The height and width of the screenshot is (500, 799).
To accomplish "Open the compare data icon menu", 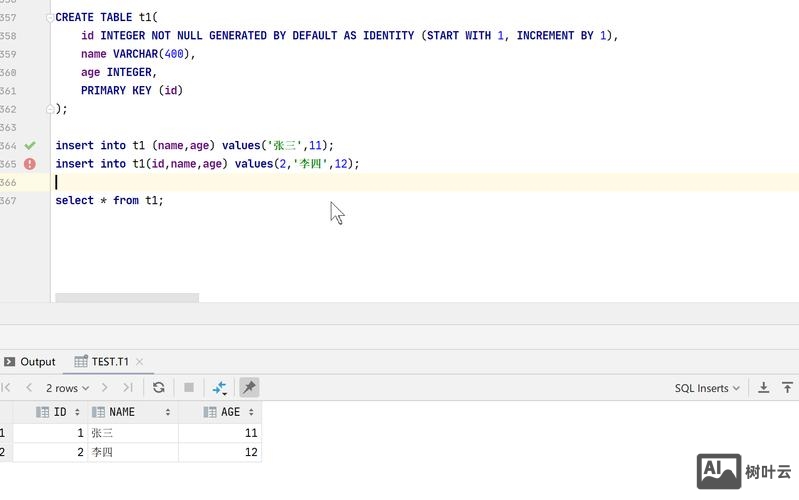I will pos(219,388).
